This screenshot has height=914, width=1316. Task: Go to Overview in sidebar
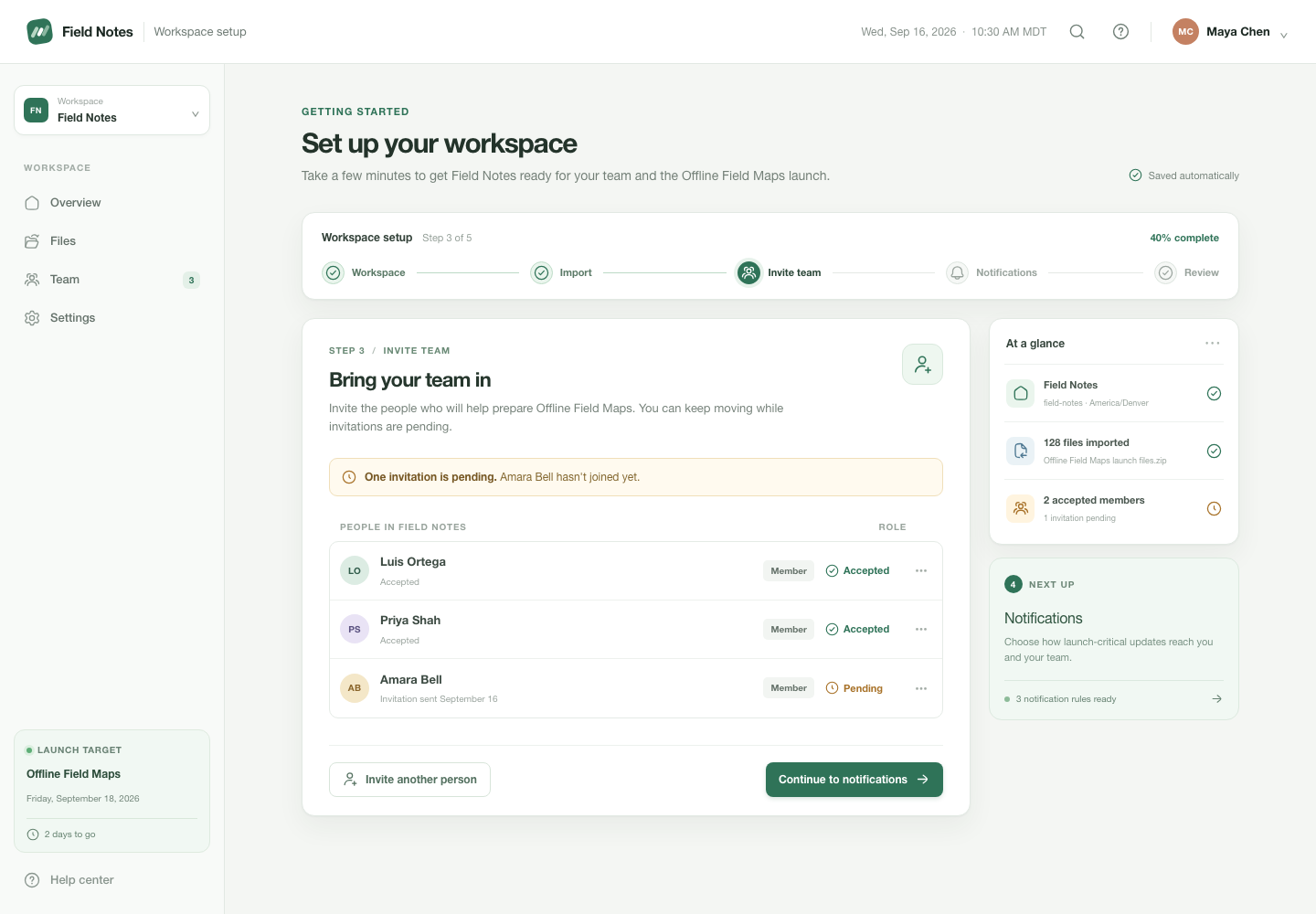point(111,203)
